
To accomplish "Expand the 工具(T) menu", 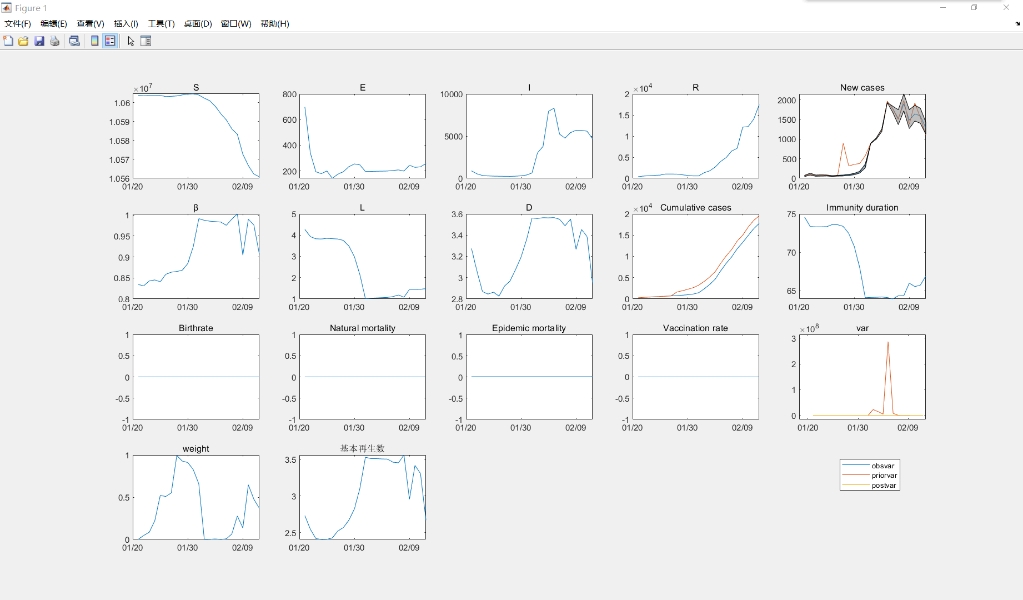I will (161, 23).
